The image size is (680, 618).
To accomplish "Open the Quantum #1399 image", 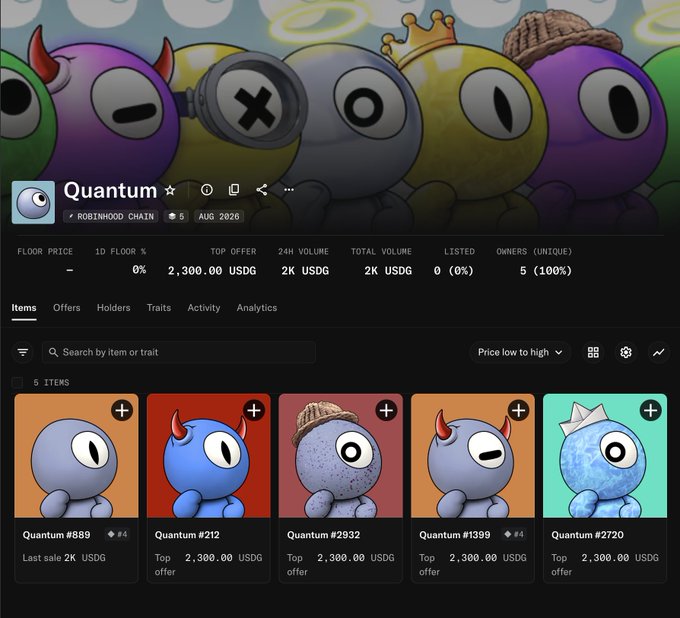I will point(473,456).
